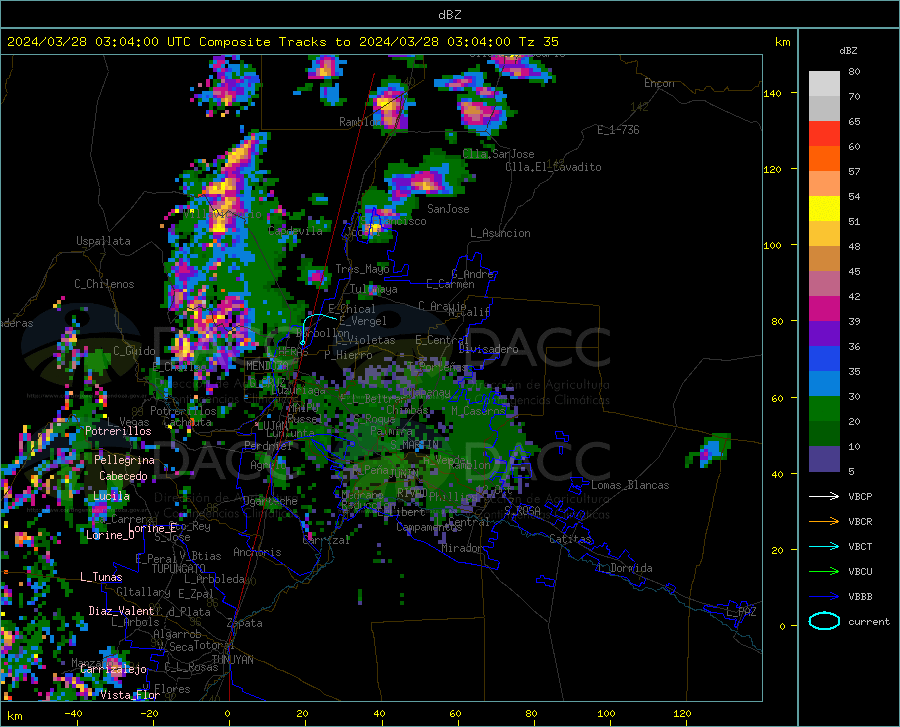This screenshot has height=727, width=900.
Task: Click the km unit label at bottom left
Action: 14,716
